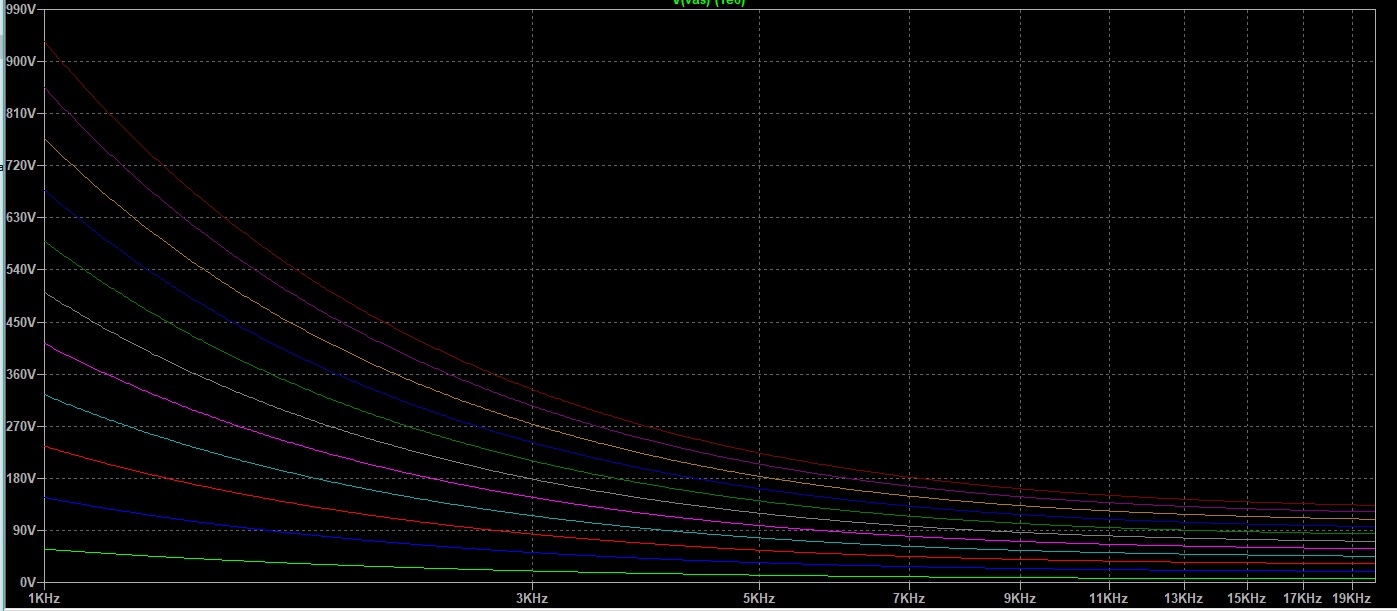Click the 17KHz axis label
This screenshot has height=611, width=1397.
[1303, 599]
